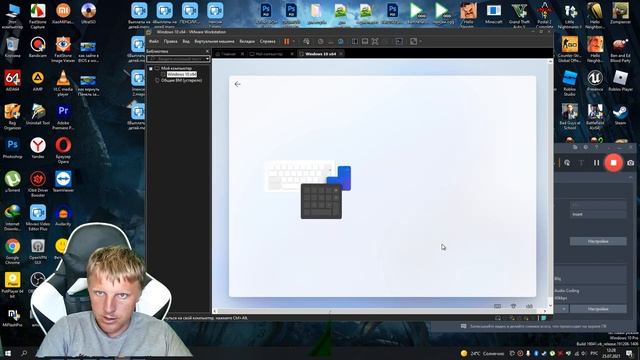Click the recorder camera screenshot icon

pos(631,163)
